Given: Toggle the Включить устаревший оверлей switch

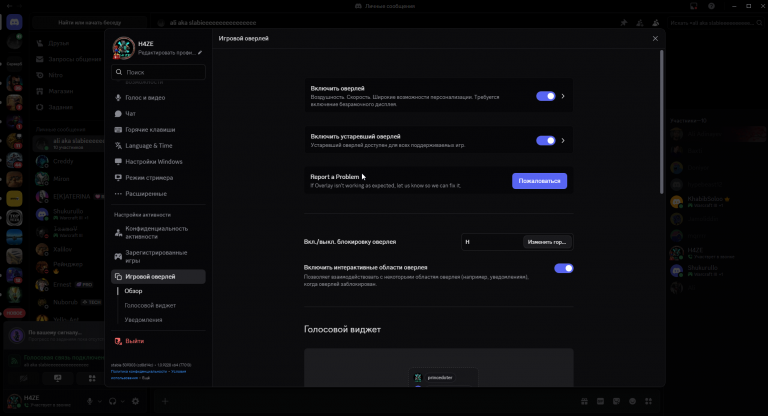Looking at the screenshot, I should (x=546, y=141).
